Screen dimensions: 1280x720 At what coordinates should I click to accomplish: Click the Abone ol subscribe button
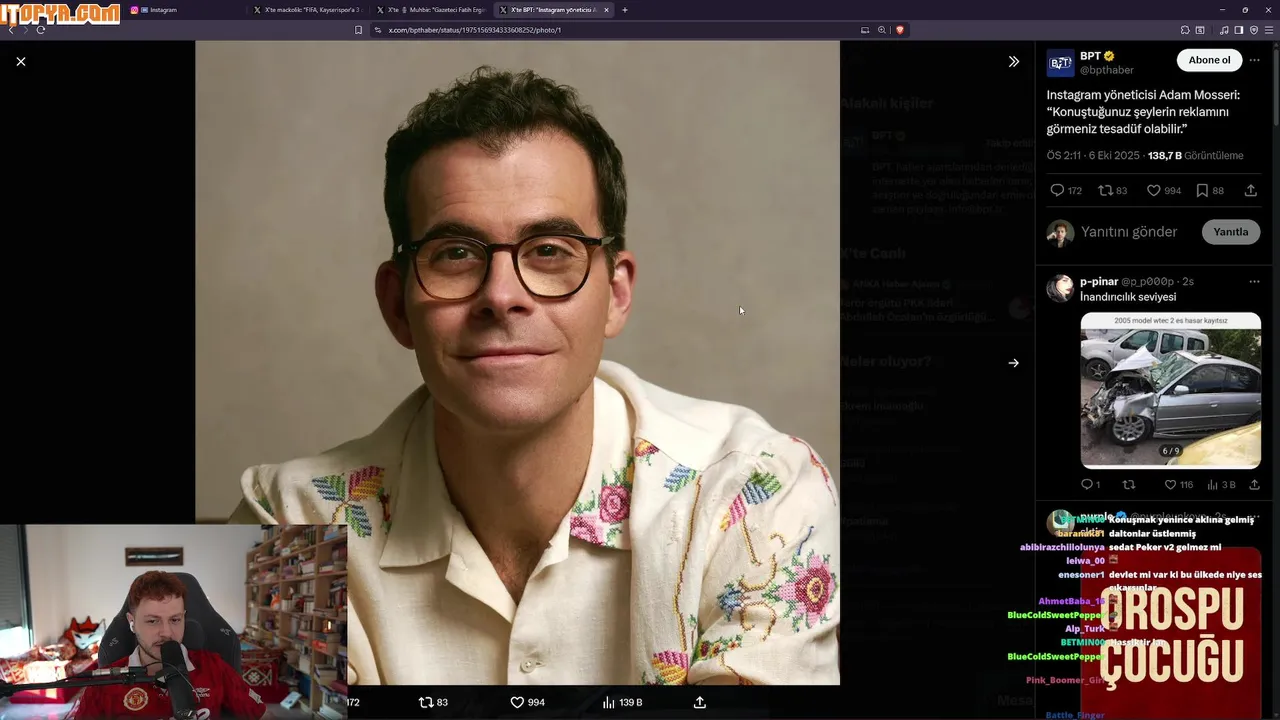(1209, 60)
